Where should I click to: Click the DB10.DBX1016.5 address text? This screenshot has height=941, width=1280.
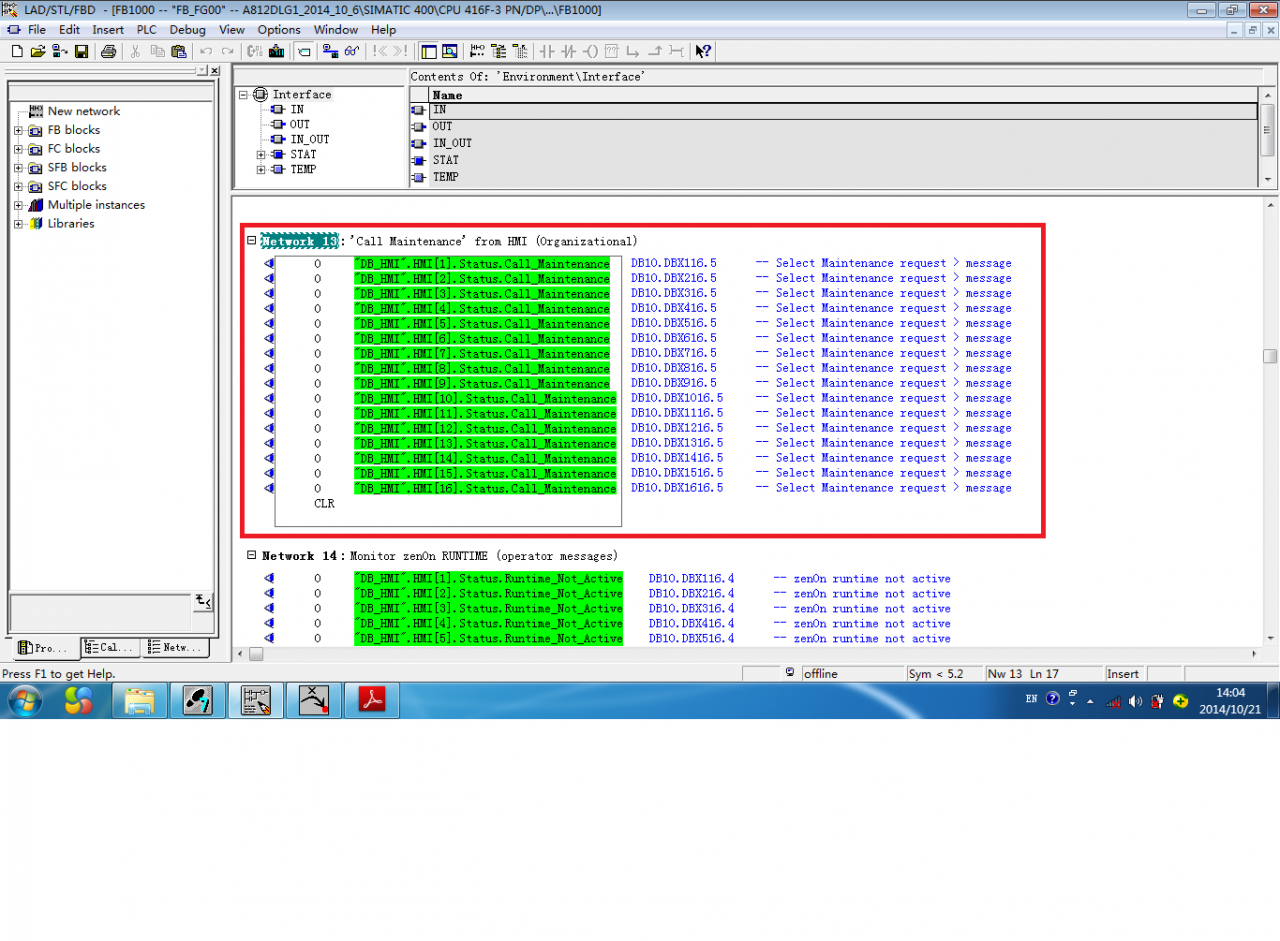pyautogui.click(x=677, y=398)
